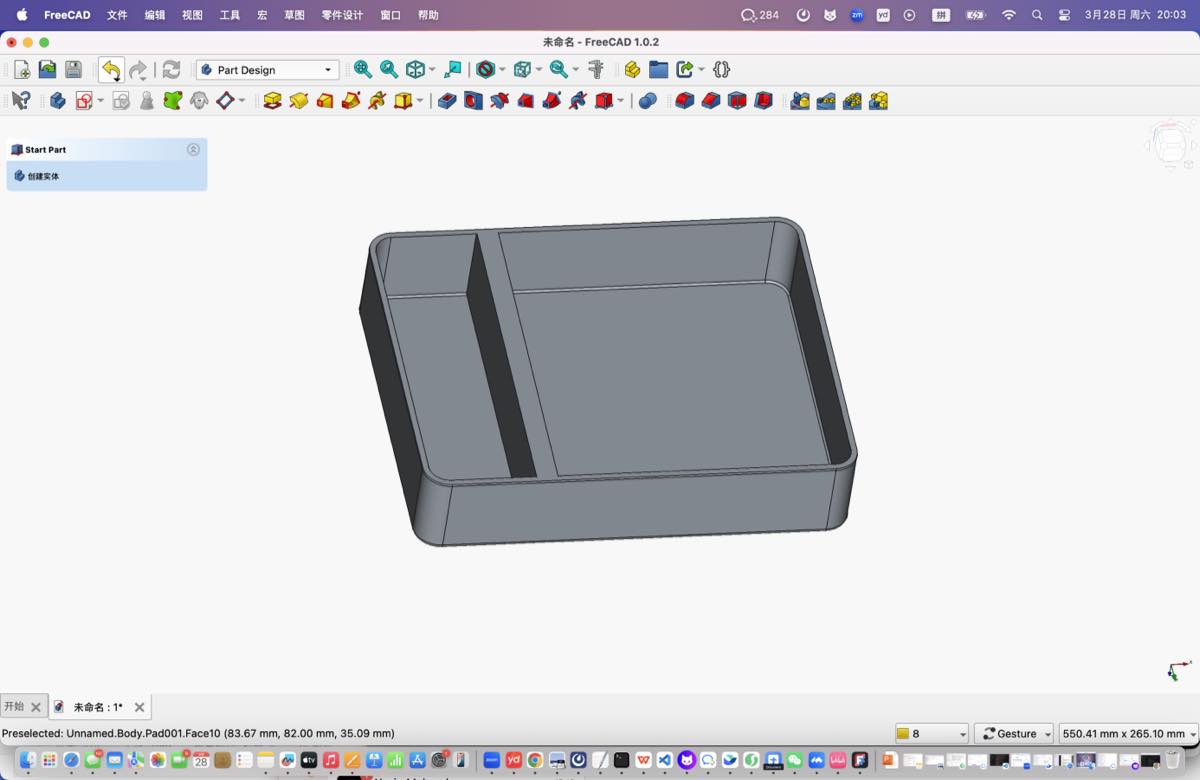Screen dimensions: 1200x780
Task: Select the Subtractive Pipe tool
Action: pyautogui.click(x=551, y=101)
